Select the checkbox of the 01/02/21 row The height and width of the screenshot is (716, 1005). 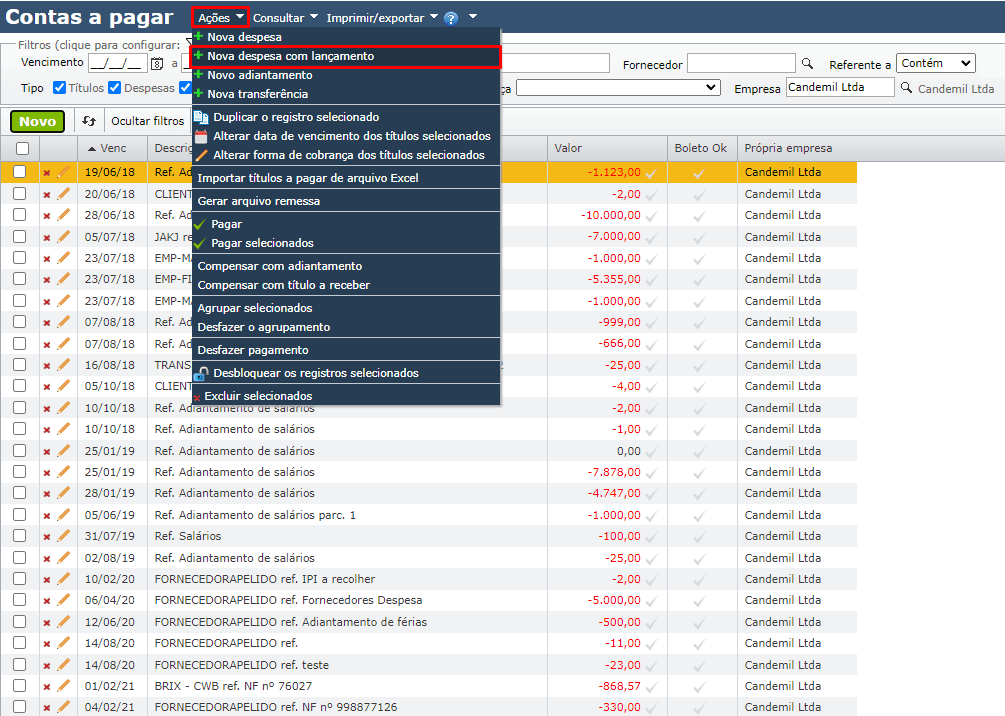tap(20, 686)
